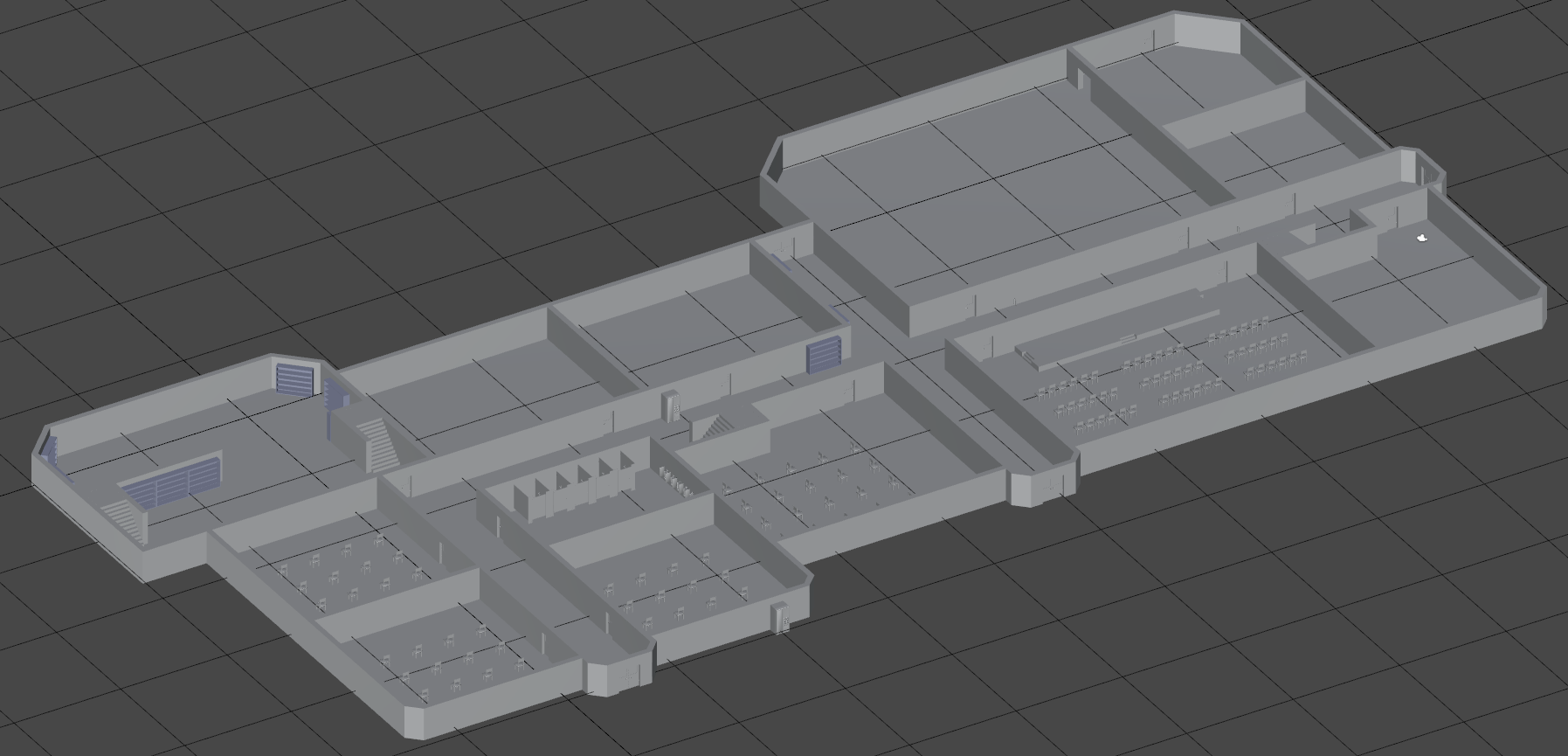Select the small white object in the viewport

(1422, 237)
